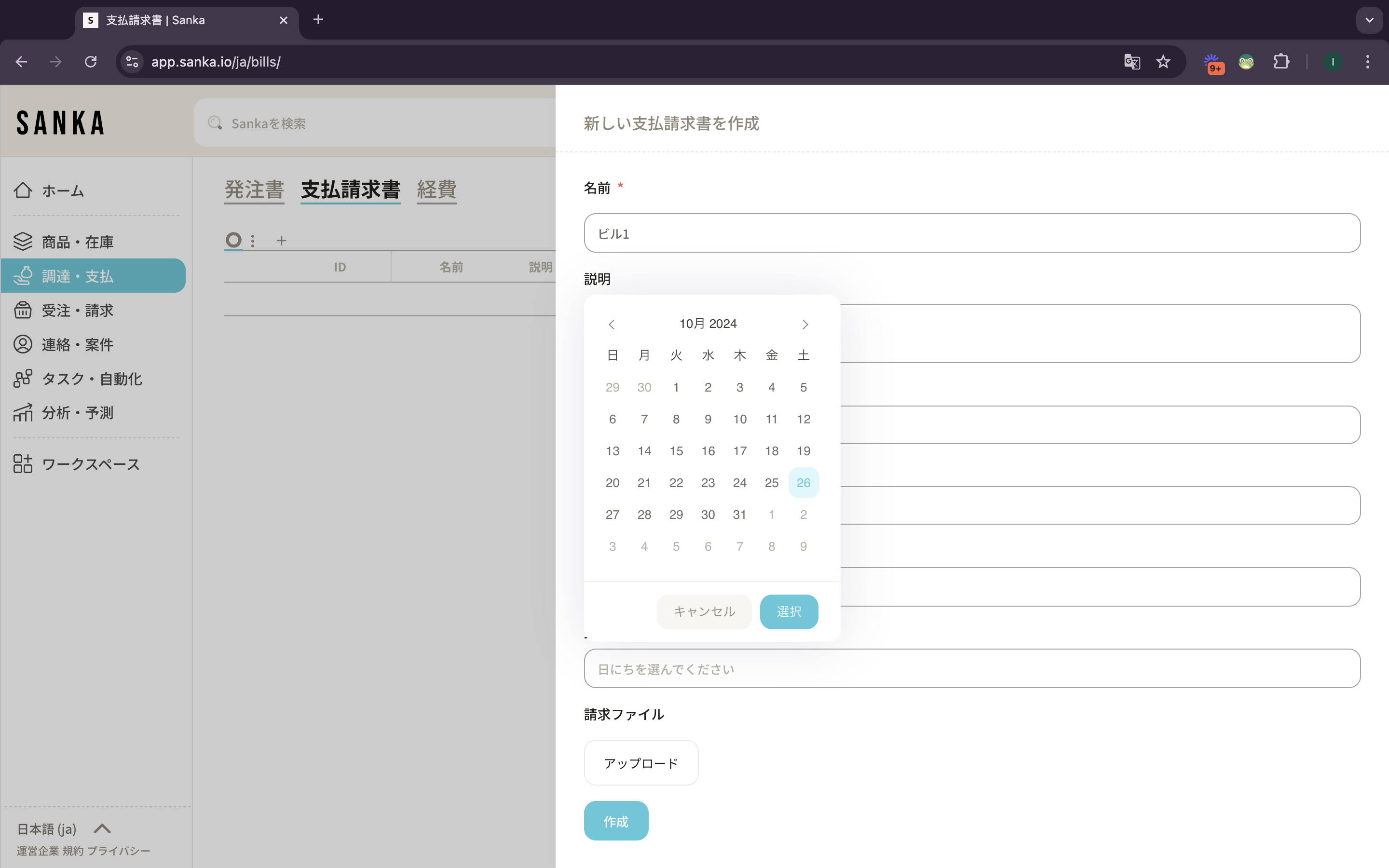Click キャンセル button in date picker

click(x=704, y=611)
